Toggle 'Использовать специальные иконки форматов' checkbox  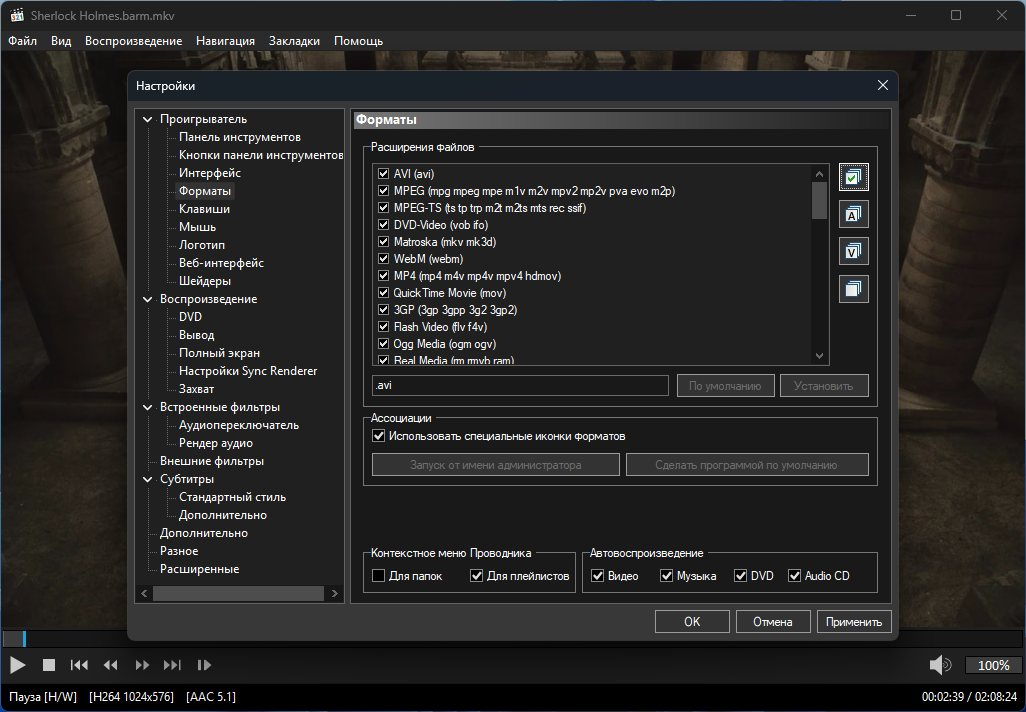pyautogui.click(x=379, y=436)
